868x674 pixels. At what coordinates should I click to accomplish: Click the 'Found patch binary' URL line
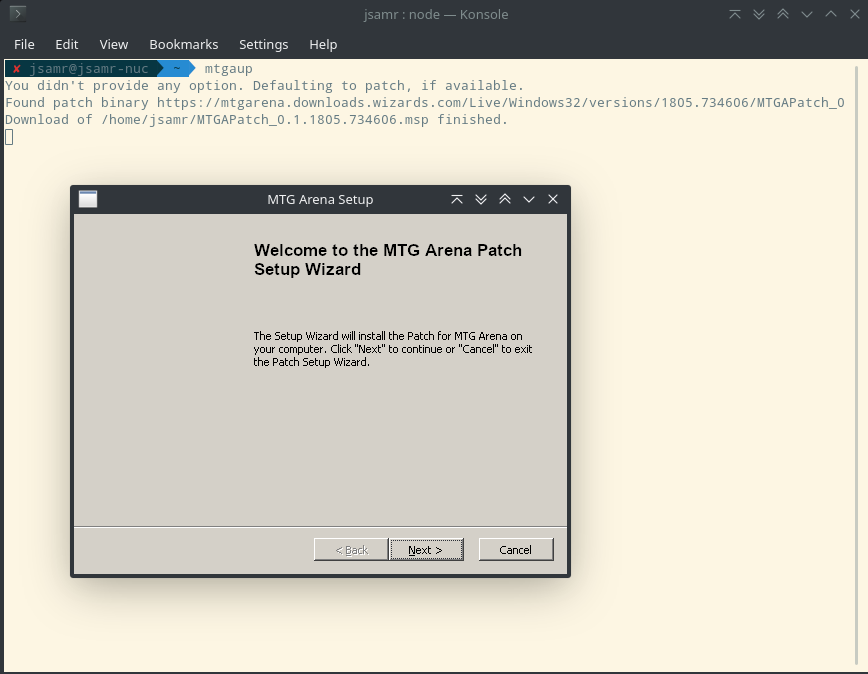click(425, 103)
